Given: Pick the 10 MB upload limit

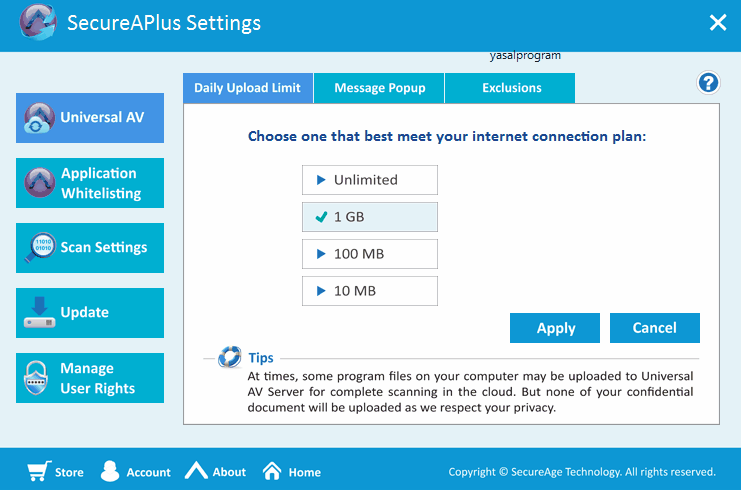Looking at the screenshot, I should click(369, 291).
